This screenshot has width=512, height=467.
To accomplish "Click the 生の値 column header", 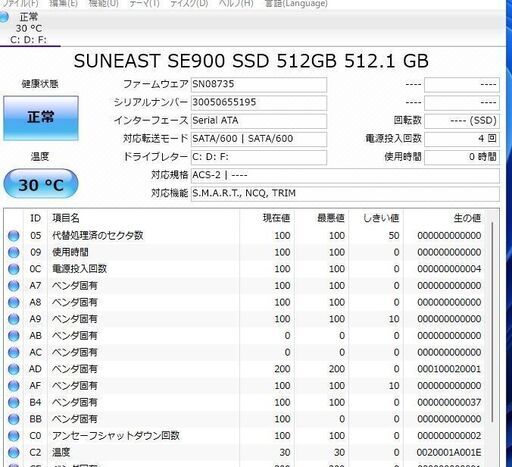I will pyautogui.click(x=444, y=218).
